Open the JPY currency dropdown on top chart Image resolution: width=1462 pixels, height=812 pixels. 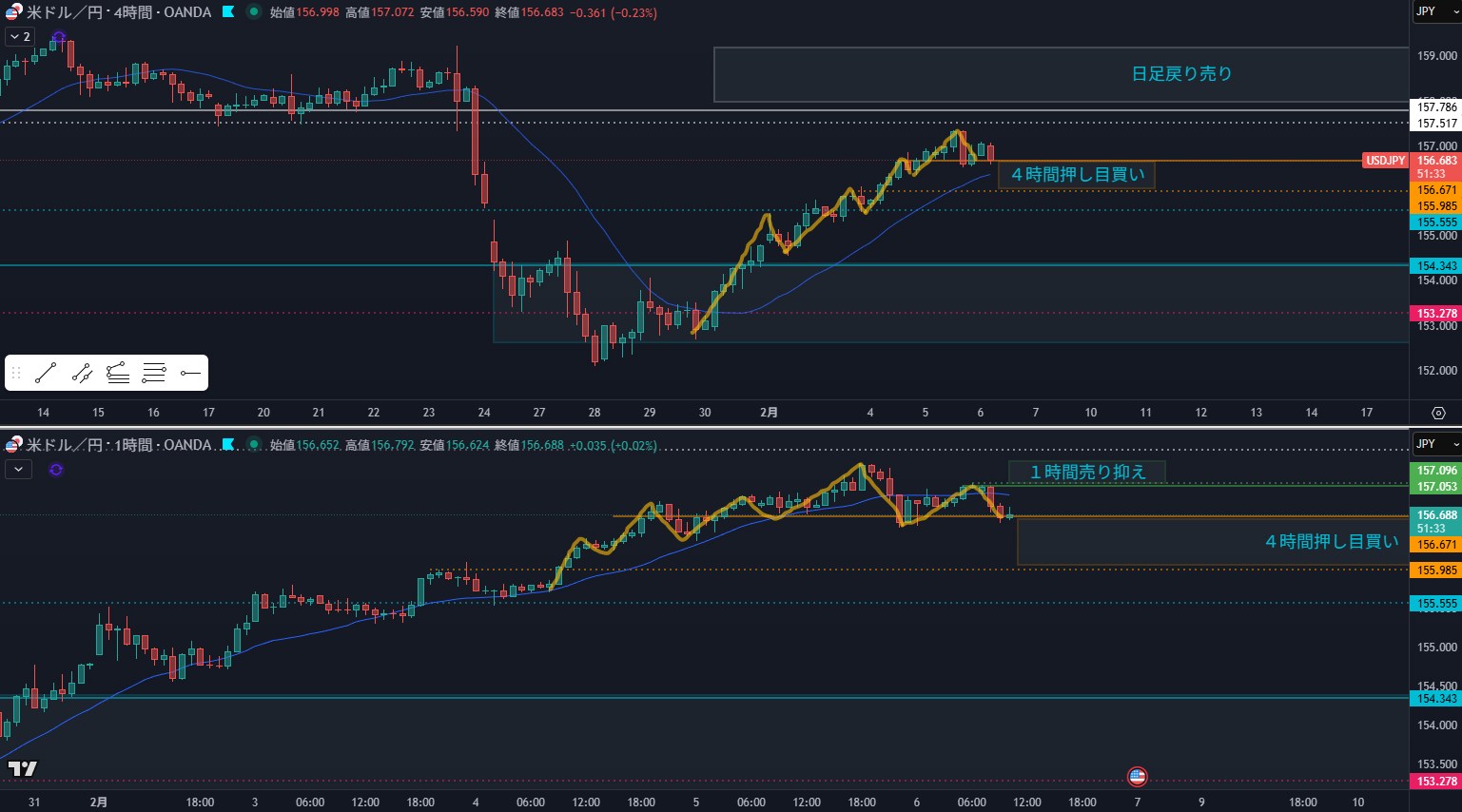pyautogui.click(x=1435, y=11)
